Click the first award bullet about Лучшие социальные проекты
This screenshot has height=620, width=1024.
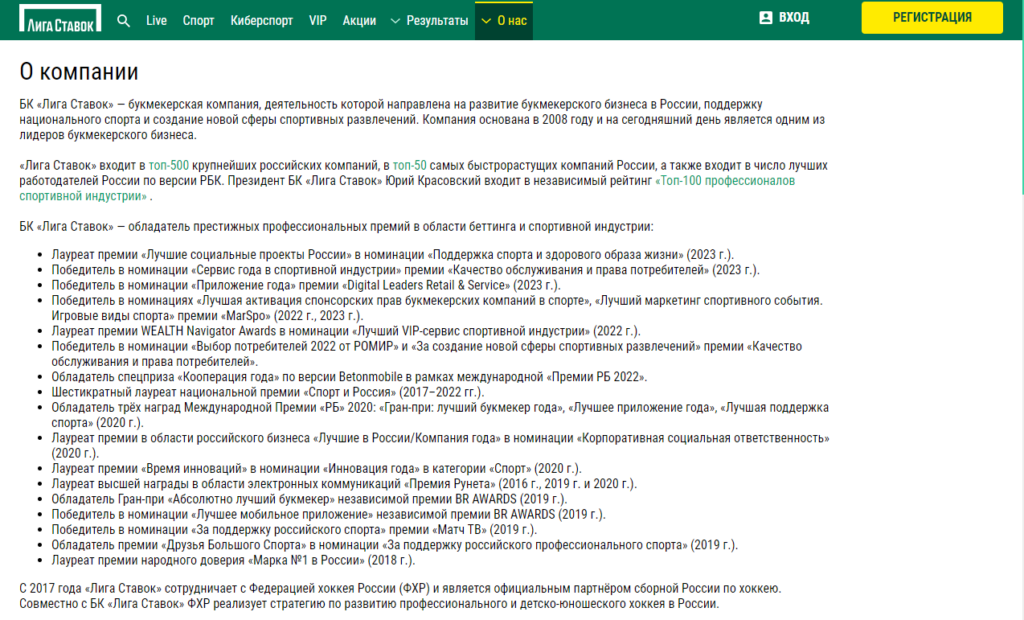tap(392, 255)
